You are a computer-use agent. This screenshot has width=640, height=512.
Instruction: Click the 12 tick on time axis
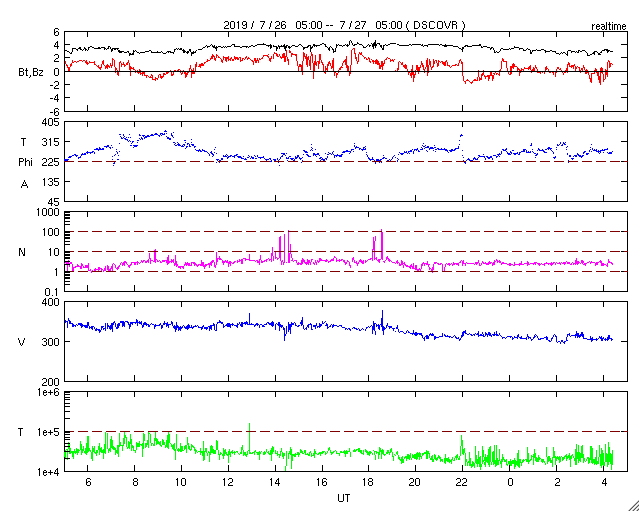tap(228, 482)
